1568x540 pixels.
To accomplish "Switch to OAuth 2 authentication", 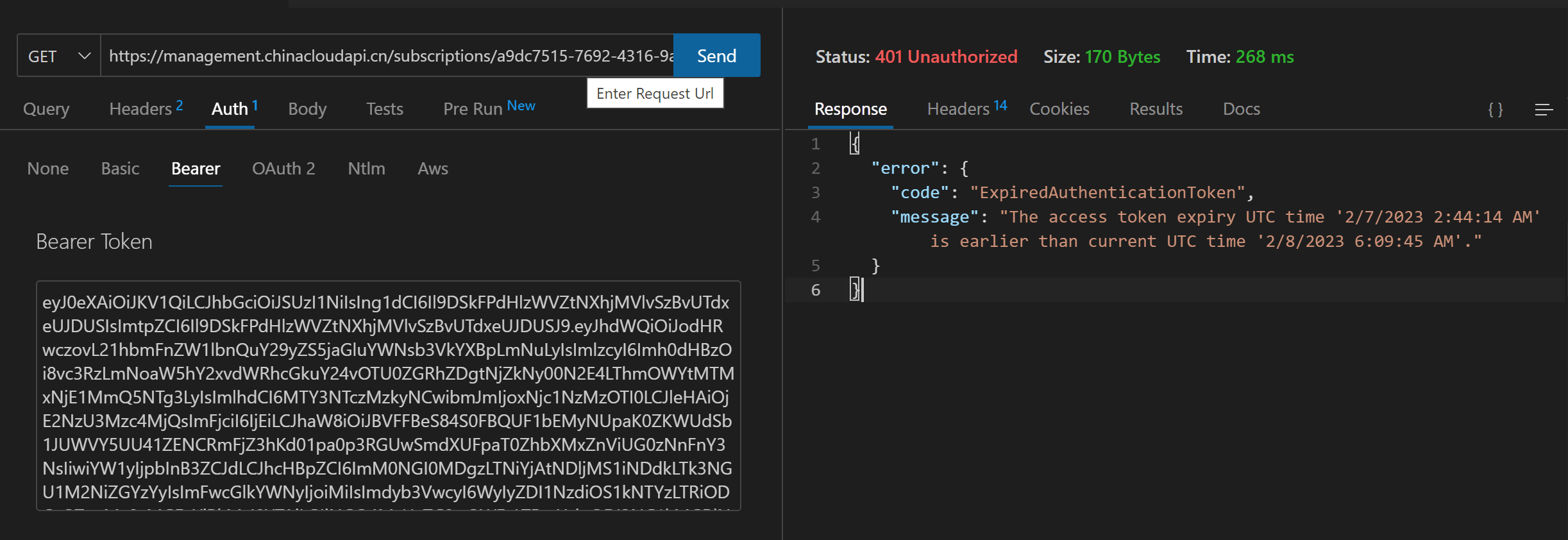I will click(283, 169).
